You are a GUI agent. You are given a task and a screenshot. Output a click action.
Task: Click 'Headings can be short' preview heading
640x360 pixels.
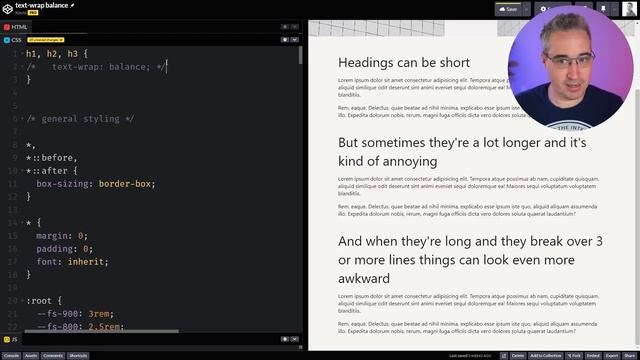pyautogui.click(x=404, y=62)
